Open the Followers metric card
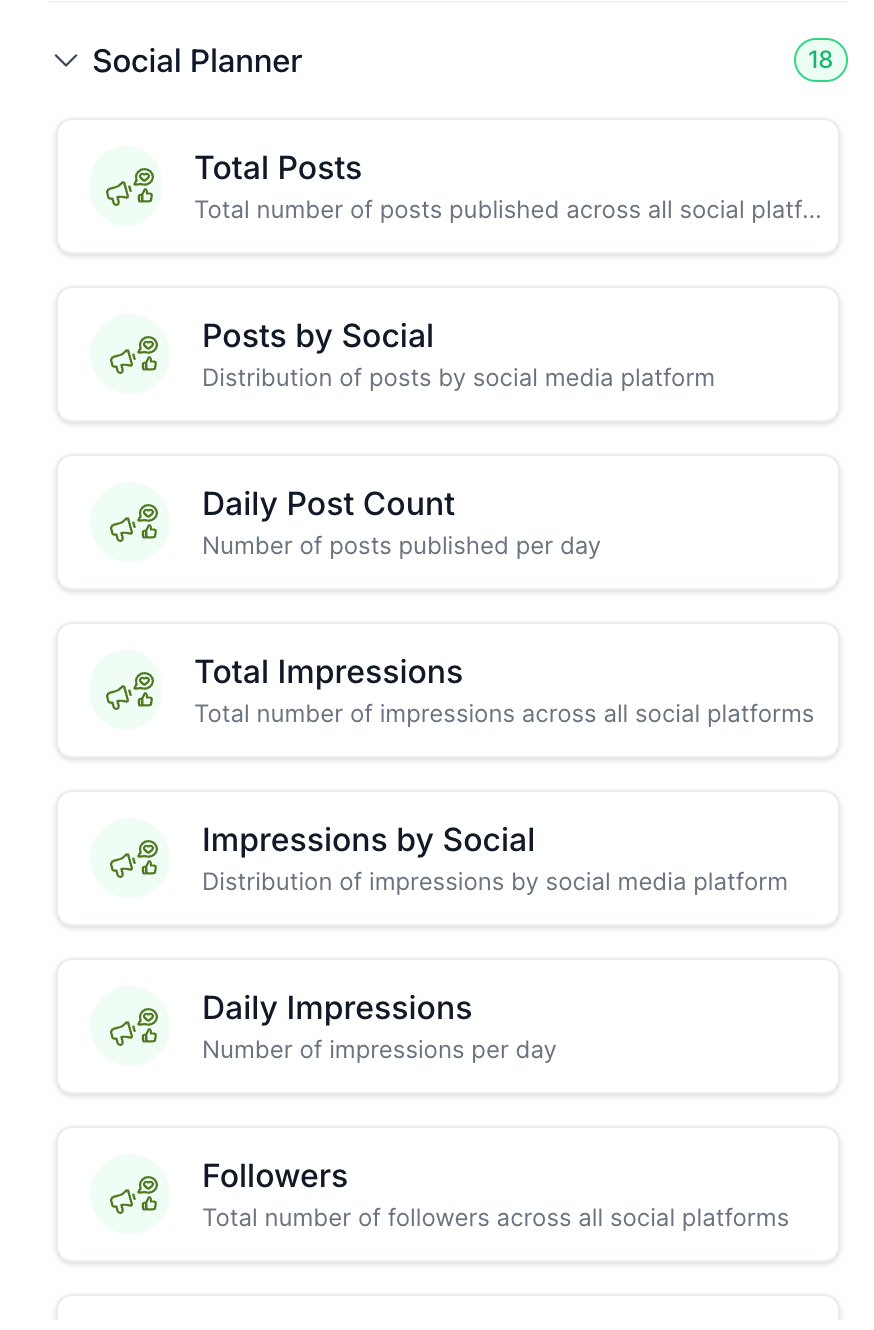 point(448,1194)
